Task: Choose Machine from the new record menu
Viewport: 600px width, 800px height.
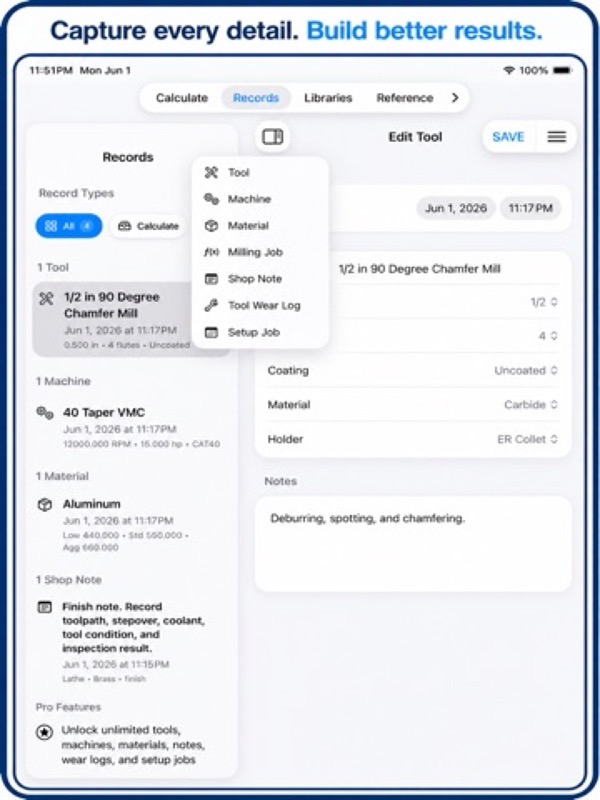Action: tap(260, 199)
